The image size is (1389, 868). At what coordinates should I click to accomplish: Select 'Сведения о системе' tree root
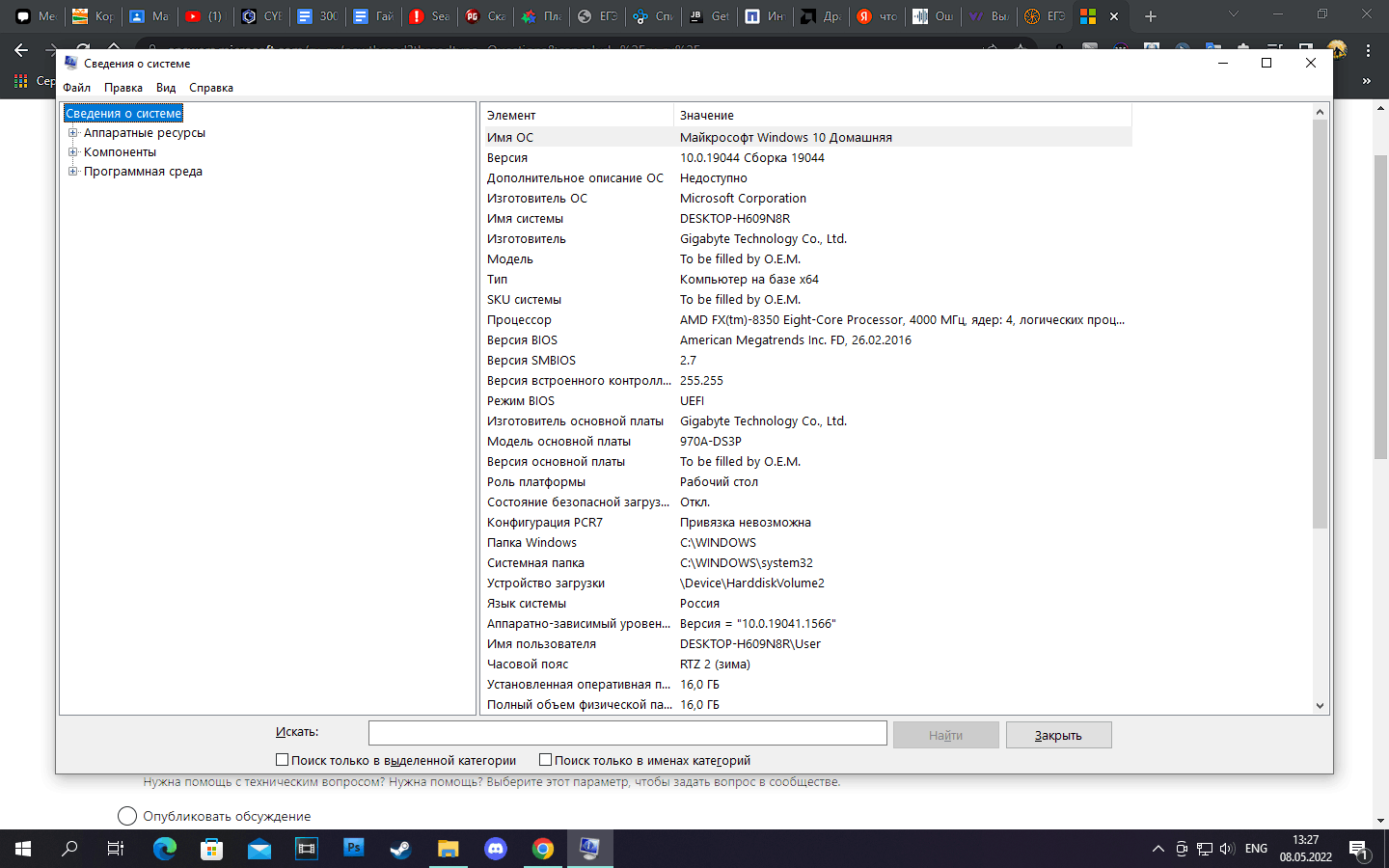point(123,114)
